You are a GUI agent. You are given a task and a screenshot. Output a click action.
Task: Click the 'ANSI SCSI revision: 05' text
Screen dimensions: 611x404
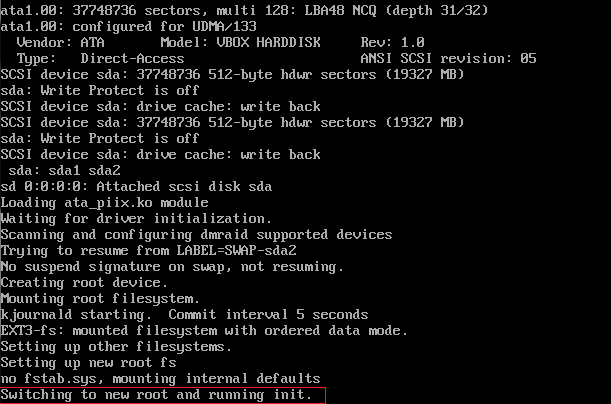(x=448, y=58)
